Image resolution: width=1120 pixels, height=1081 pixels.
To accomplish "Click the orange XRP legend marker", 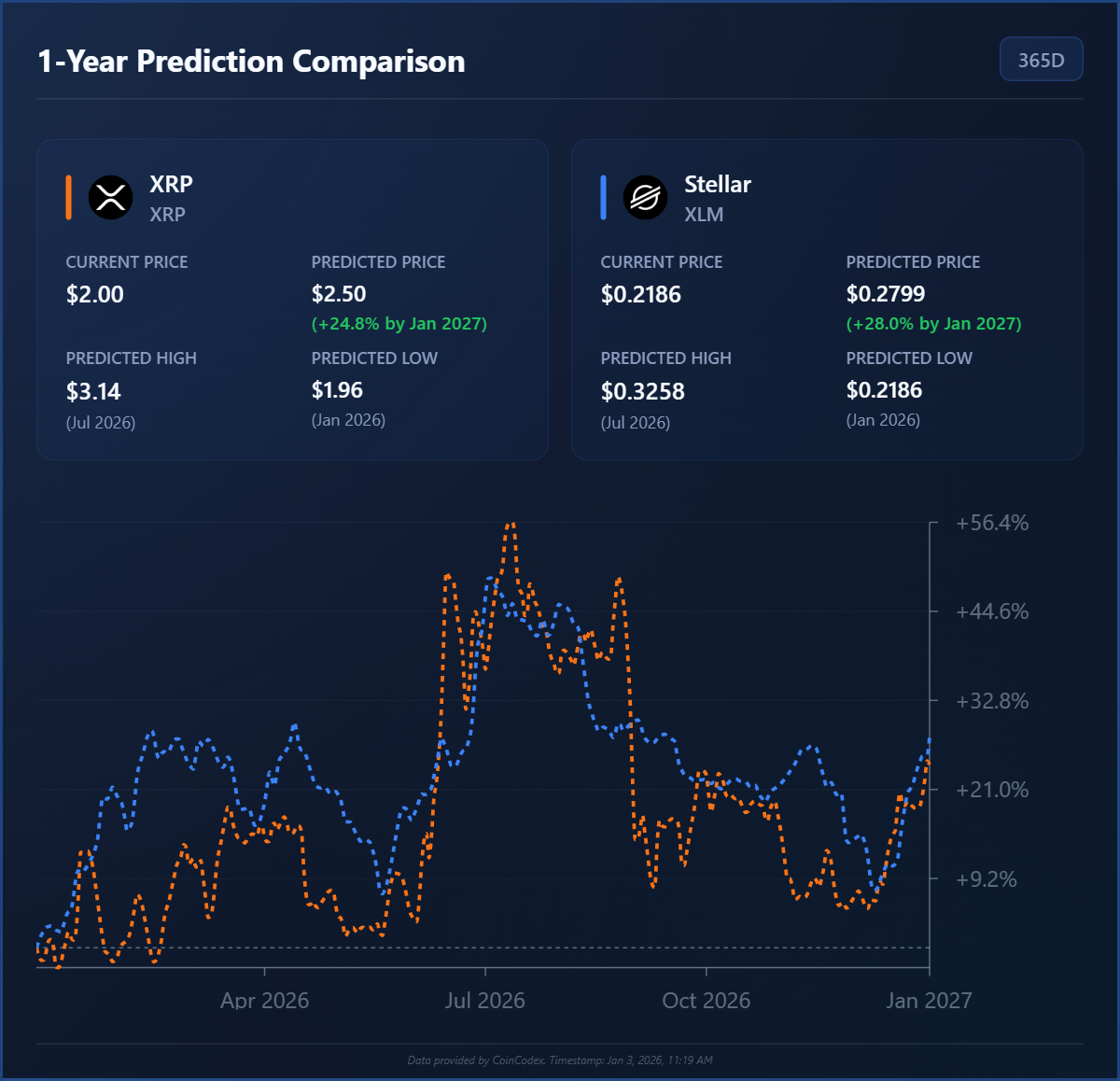I will [68, 197].
